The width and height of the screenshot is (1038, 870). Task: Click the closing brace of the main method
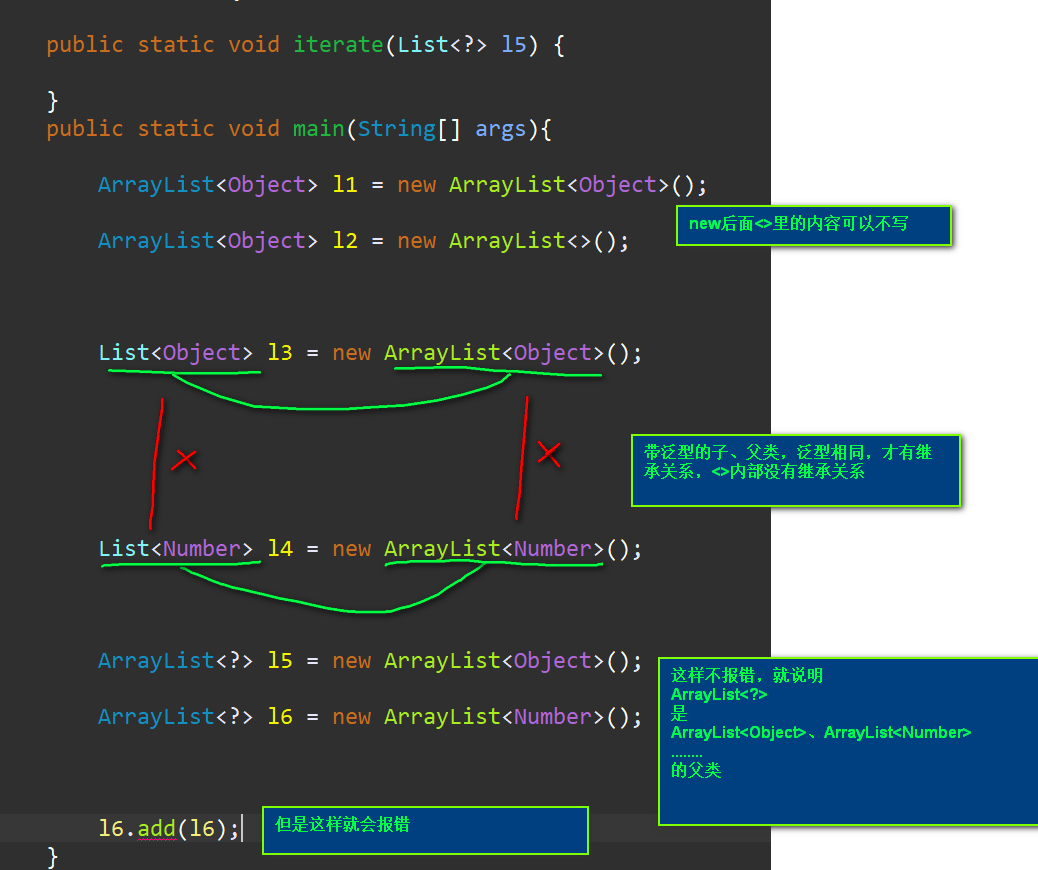tap(52, 857)
